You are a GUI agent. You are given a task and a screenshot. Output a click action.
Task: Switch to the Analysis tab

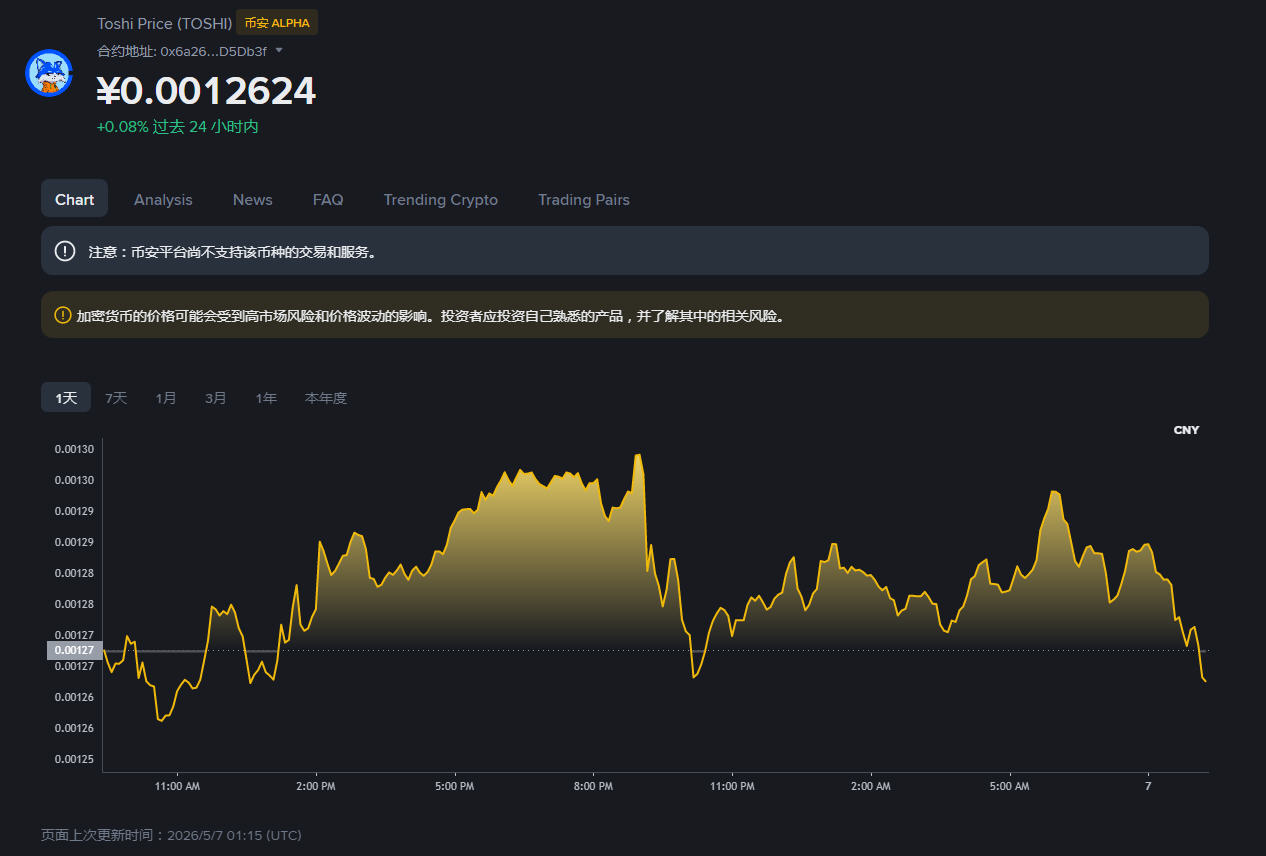pos(163,200)
